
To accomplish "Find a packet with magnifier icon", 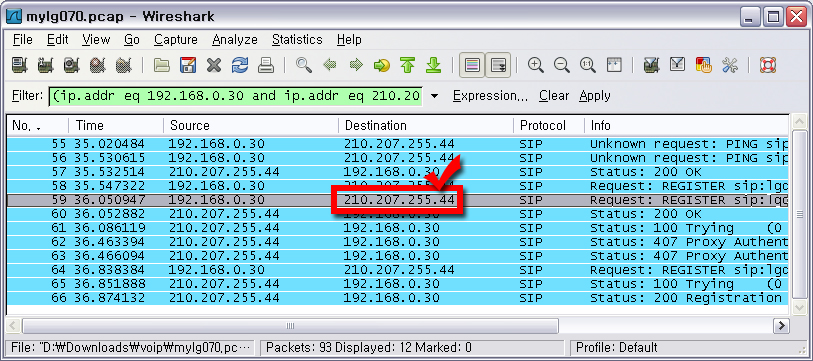I will tap(304, 65).
